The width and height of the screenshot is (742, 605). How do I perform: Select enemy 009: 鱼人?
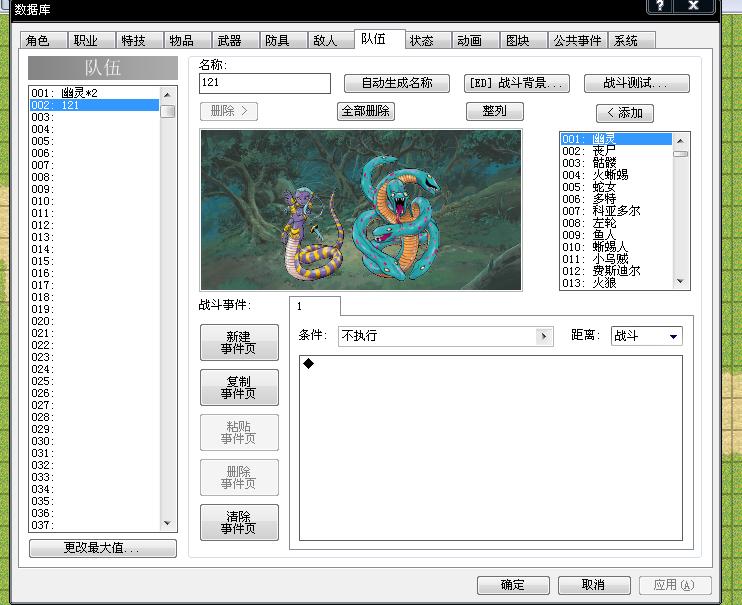[616, 235]
